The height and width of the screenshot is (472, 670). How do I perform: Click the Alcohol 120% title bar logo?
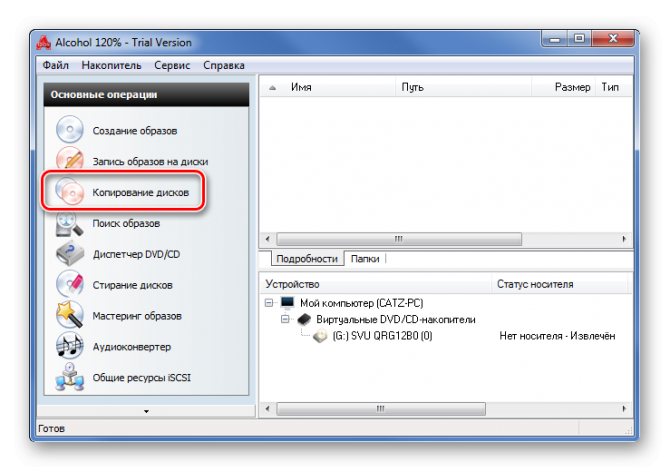pos(44,42)
